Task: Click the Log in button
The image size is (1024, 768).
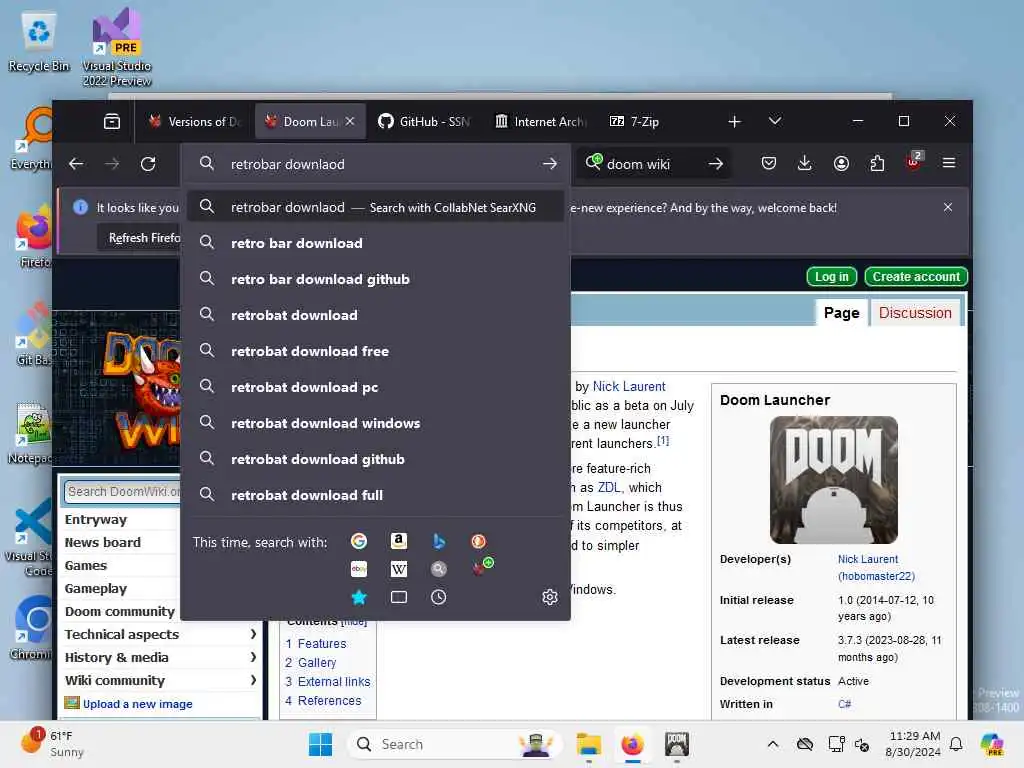Action: pos(831,276)
